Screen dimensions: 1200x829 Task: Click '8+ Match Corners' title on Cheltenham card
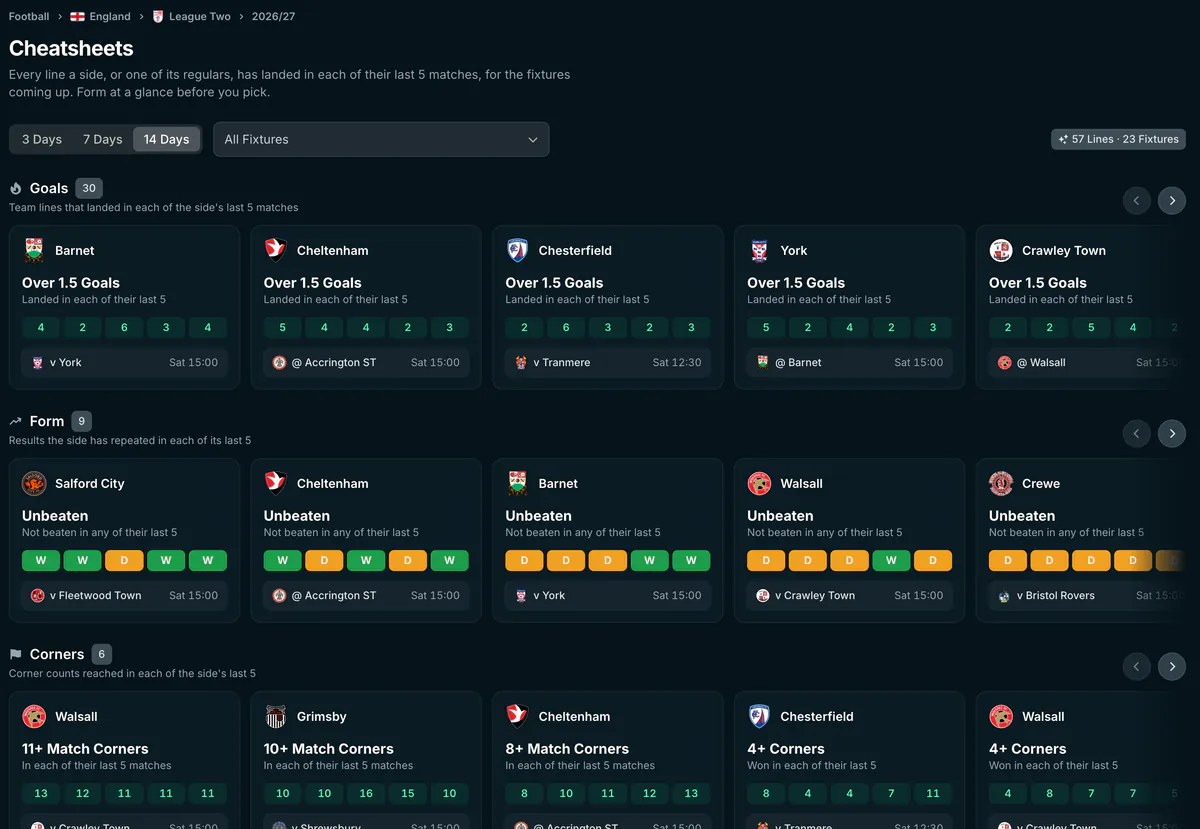567,749
